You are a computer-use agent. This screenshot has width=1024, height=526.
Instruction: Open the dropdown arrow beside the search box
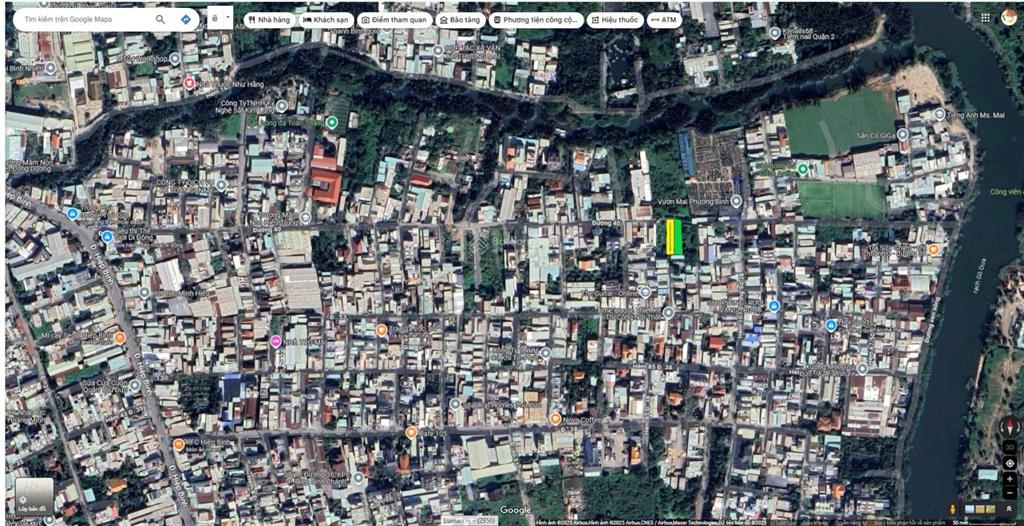(228, 18)
